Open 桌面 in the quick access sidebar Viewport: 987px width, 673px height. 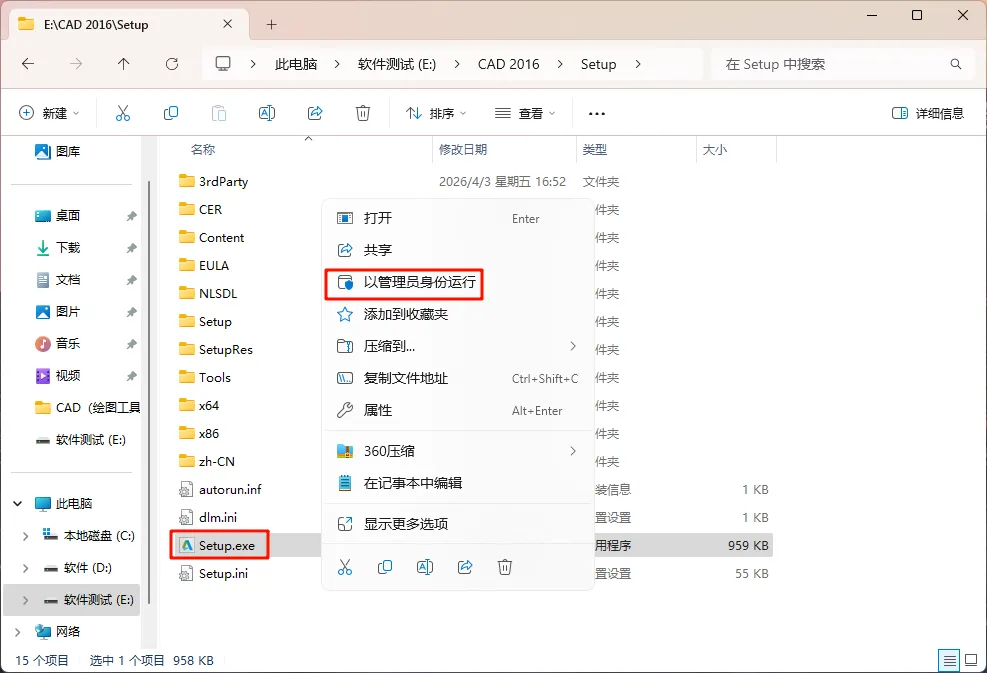click(57, 215)
